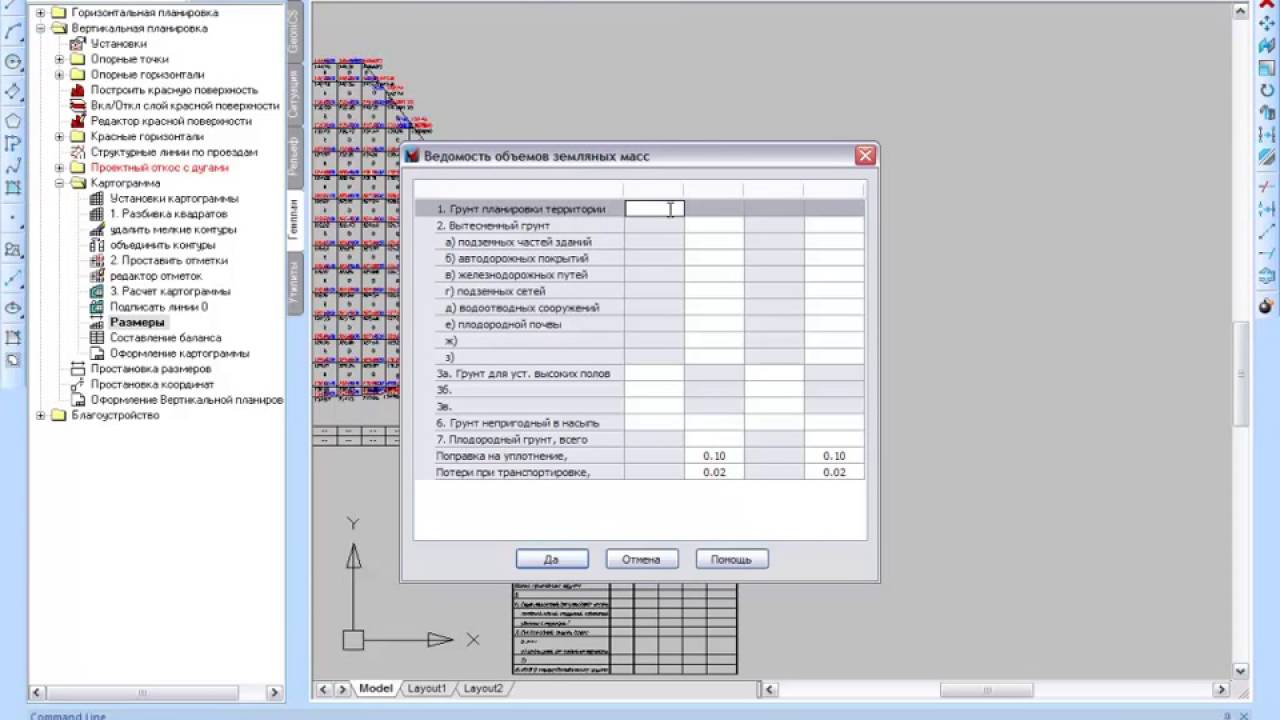Run объединить контуры

point(162,245)
